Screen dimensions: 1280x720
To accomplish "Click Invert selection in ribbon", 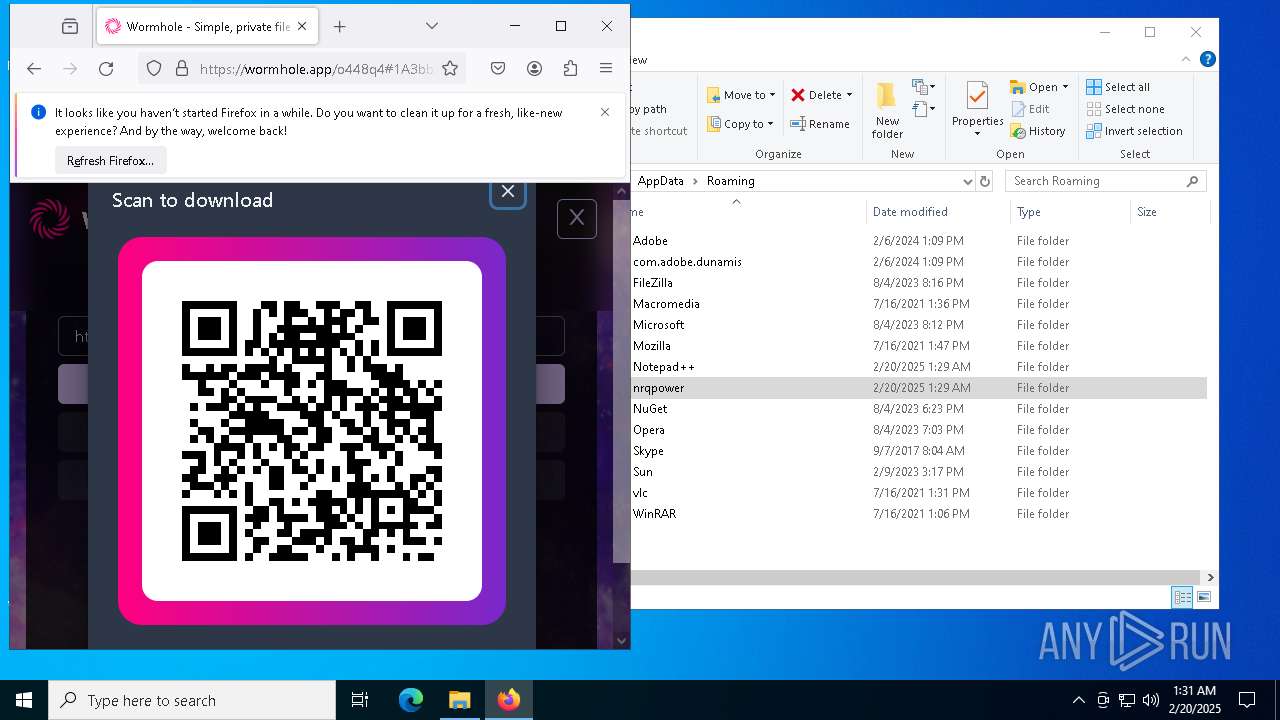I will [1134, 131].
